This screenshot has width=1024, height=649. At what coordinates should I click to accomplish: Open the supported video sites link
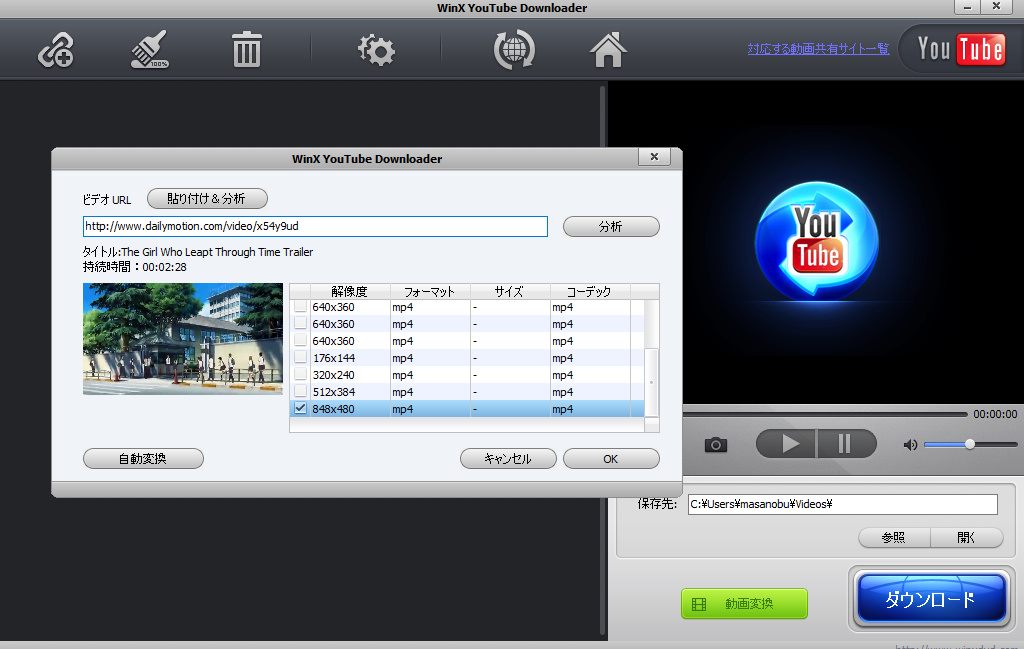(x=818, y=48)
